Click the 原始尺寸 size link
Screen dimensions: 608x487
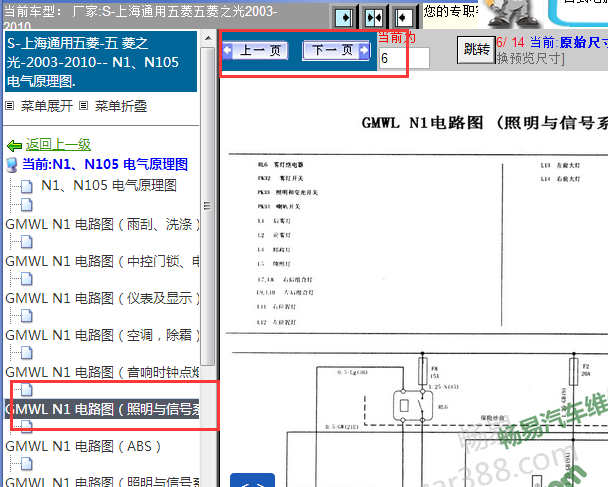584,42
